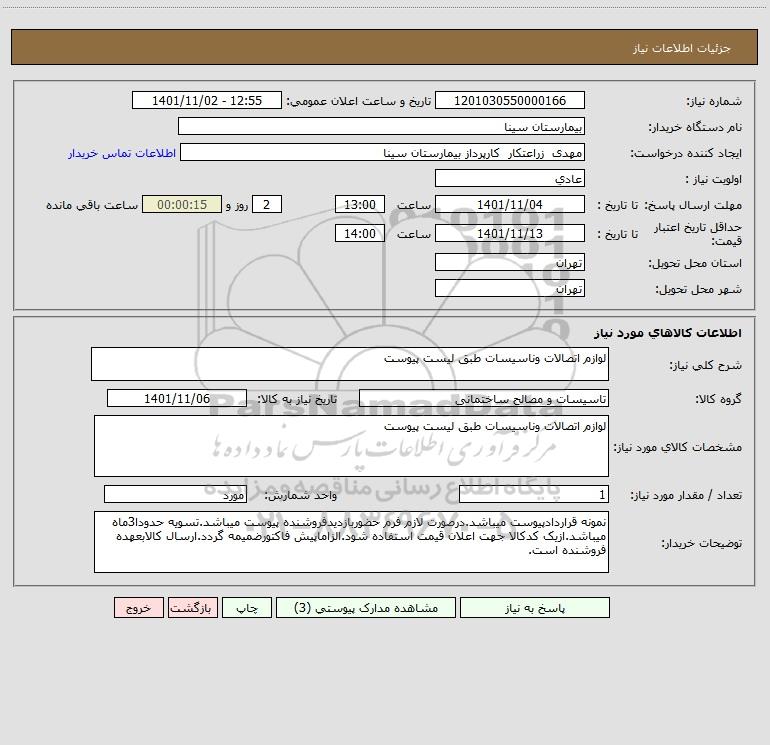The image size is (770, 745).
Task: Select the شماره نیاز field 1201030550000166
Action: tap(510, 100)
